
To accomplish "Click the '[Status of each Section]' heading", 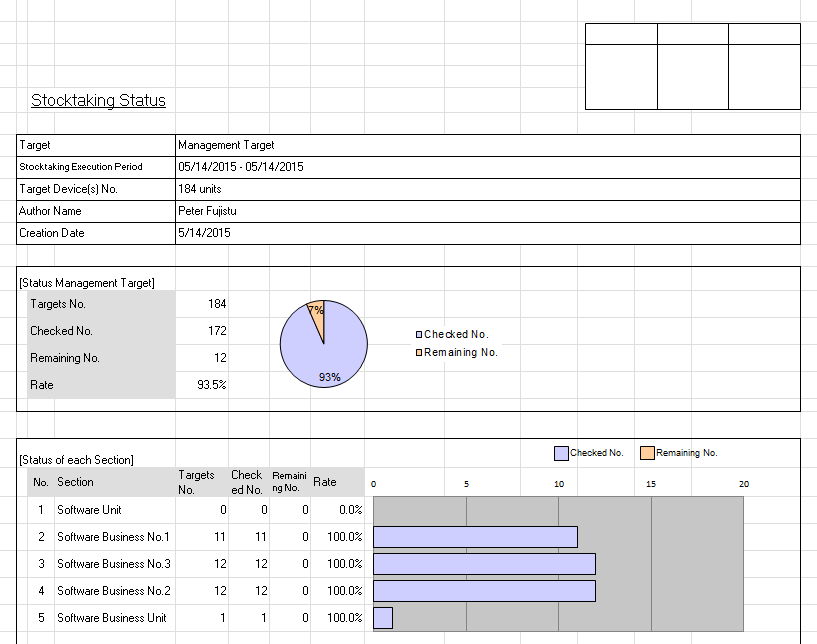I will point(77,460).
